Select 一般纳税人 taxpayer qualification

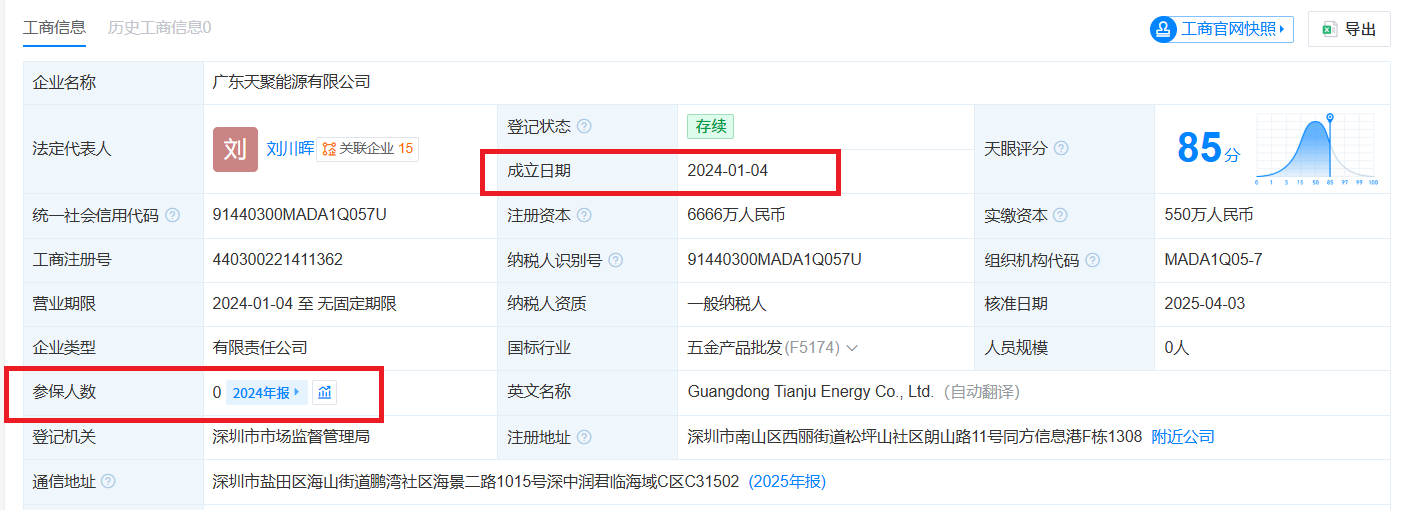727,304
